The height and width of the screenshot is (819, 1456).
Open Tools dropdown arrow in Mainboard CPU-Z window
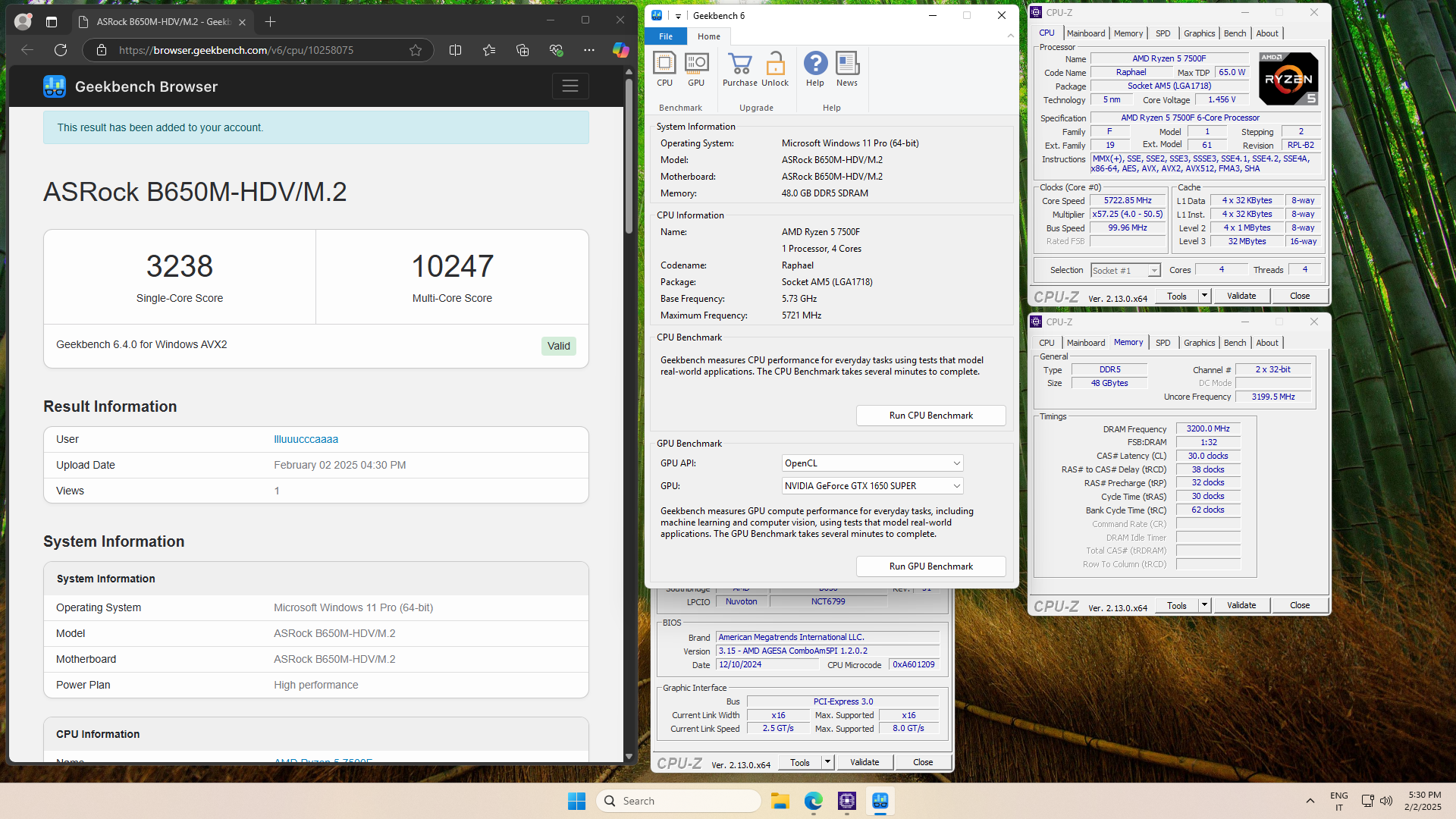pos(827,762)
